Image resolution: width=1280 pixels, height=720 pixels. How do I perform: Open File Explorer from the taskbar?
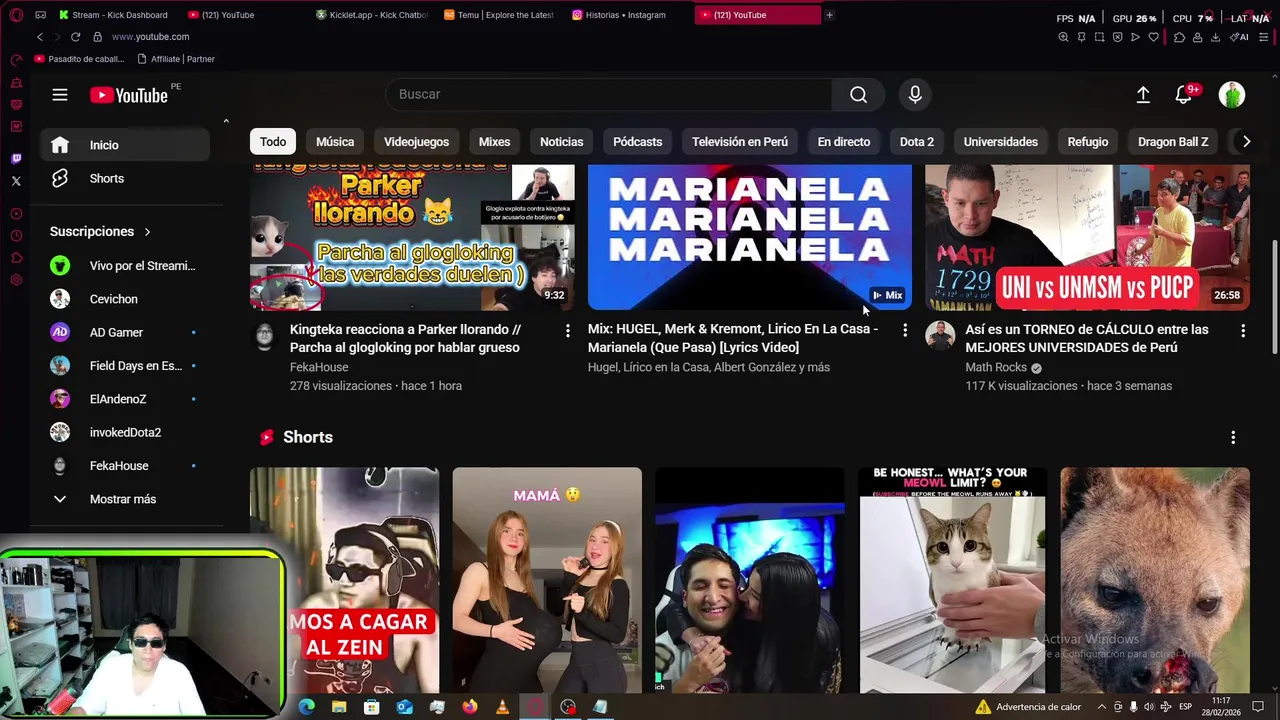click(x=339, y=707)
